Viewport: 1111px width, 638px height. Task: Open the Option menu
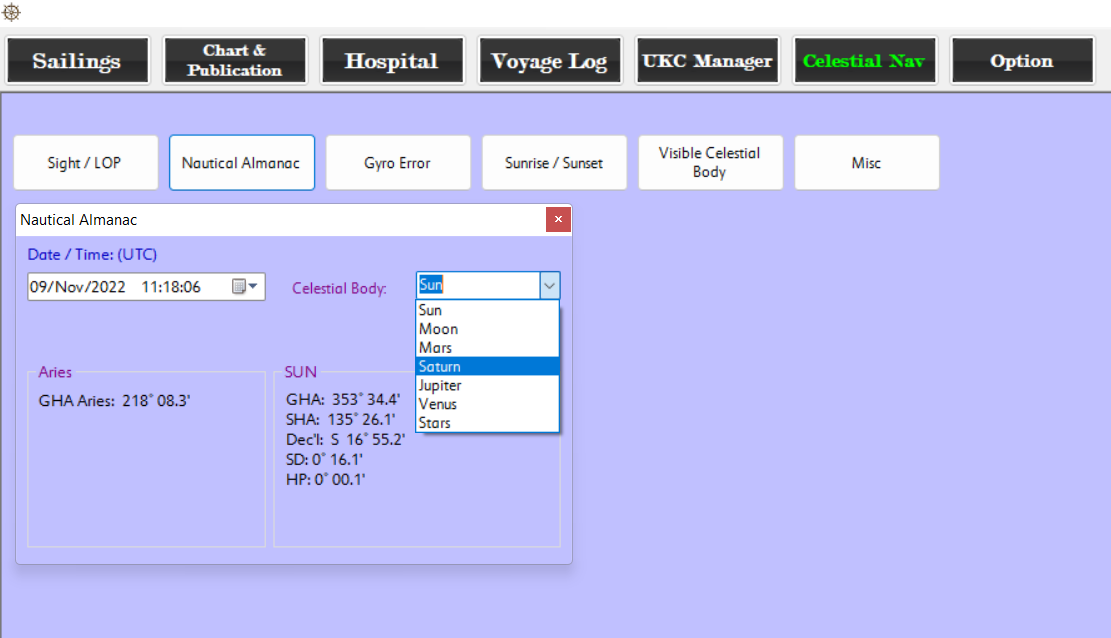coord(1021,61)
